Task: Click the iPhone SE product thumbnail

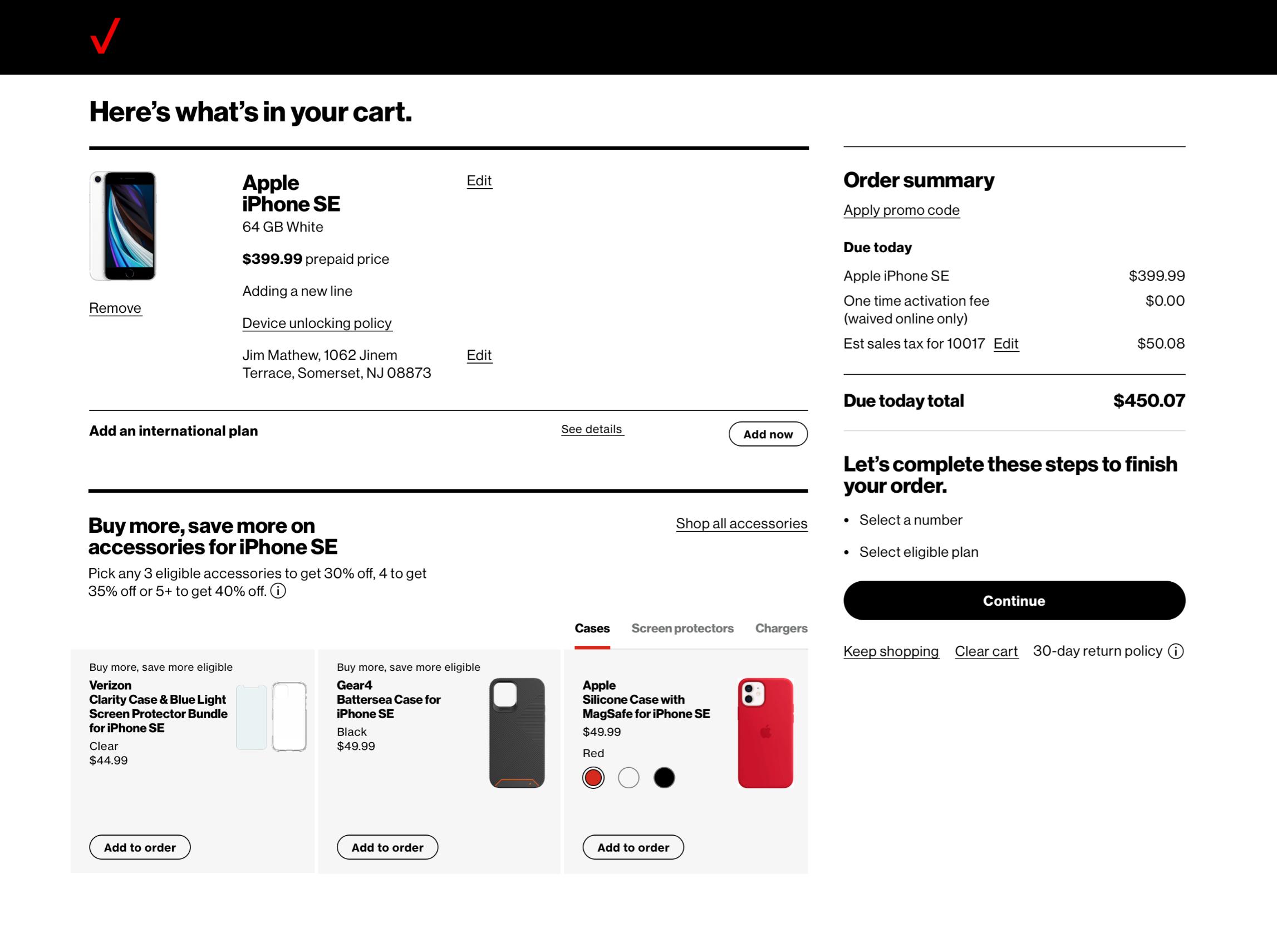Action: click(122, 226)
